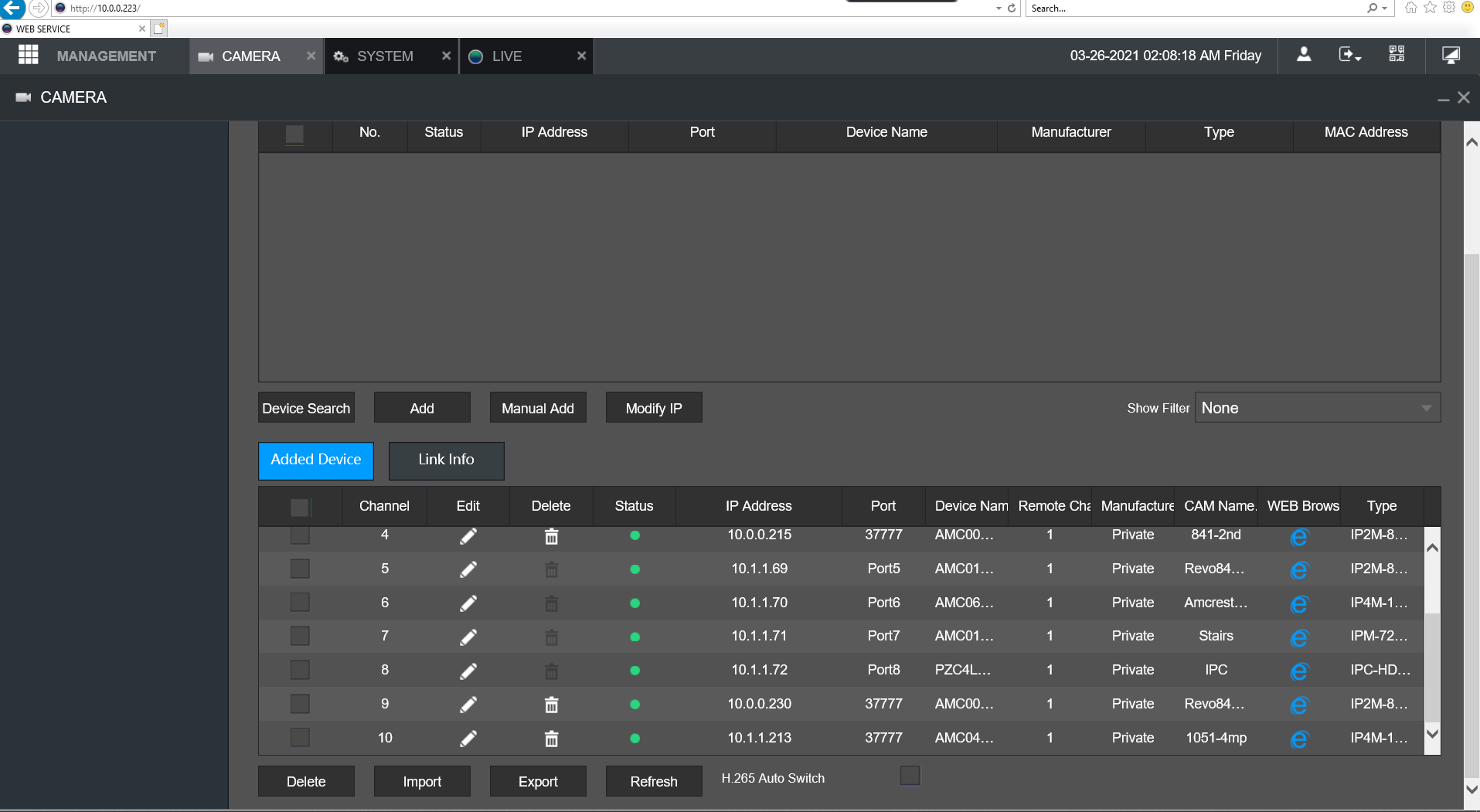Check the checkbox for channel 6
1480x812 pixels.
tap(300, 602)
